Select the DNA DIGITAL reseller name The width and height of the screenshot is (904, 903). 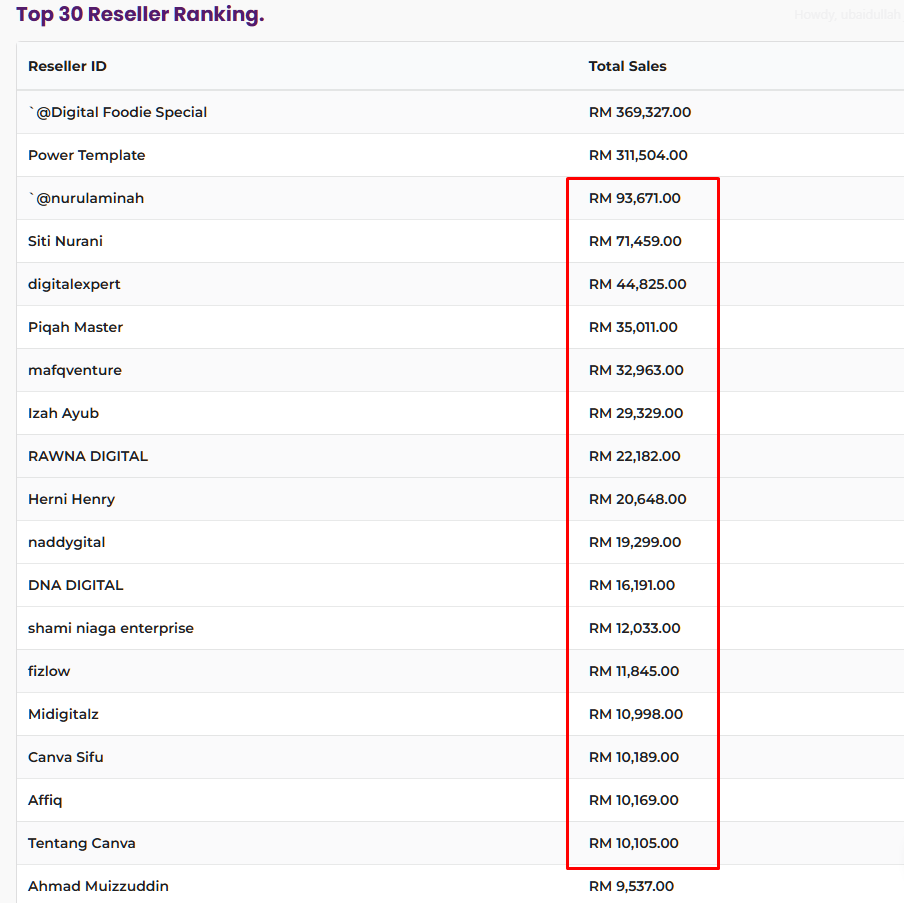click(76, 585)
